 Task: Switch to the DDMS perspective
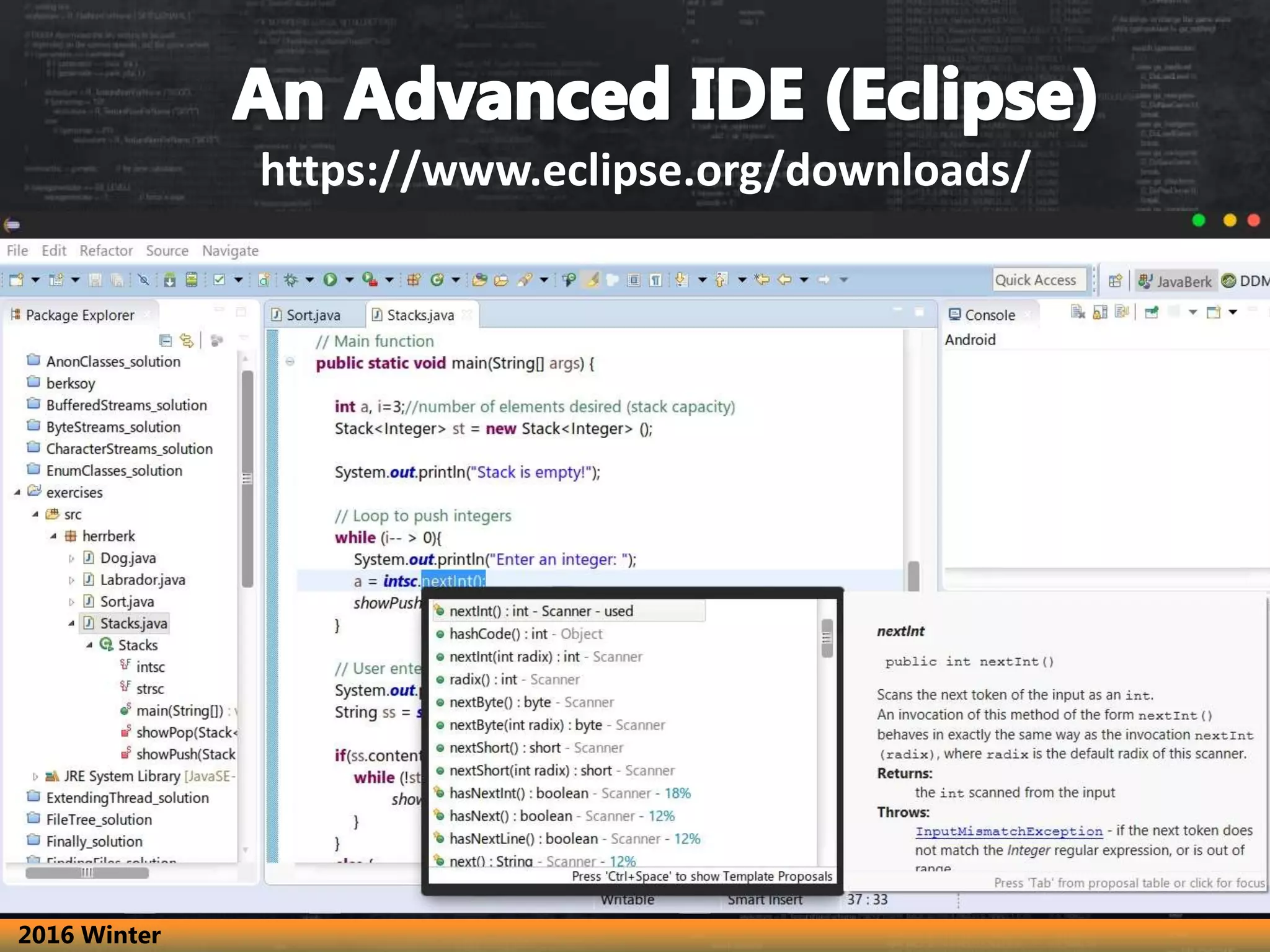pyautogui.click(x=1245, y=281)
